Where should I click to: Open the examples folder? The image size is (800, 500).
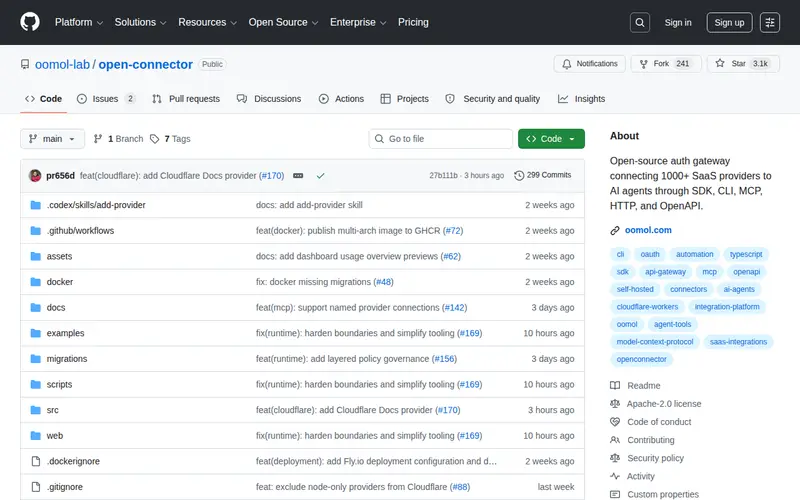pyautogui.click(x=65, y=333)
